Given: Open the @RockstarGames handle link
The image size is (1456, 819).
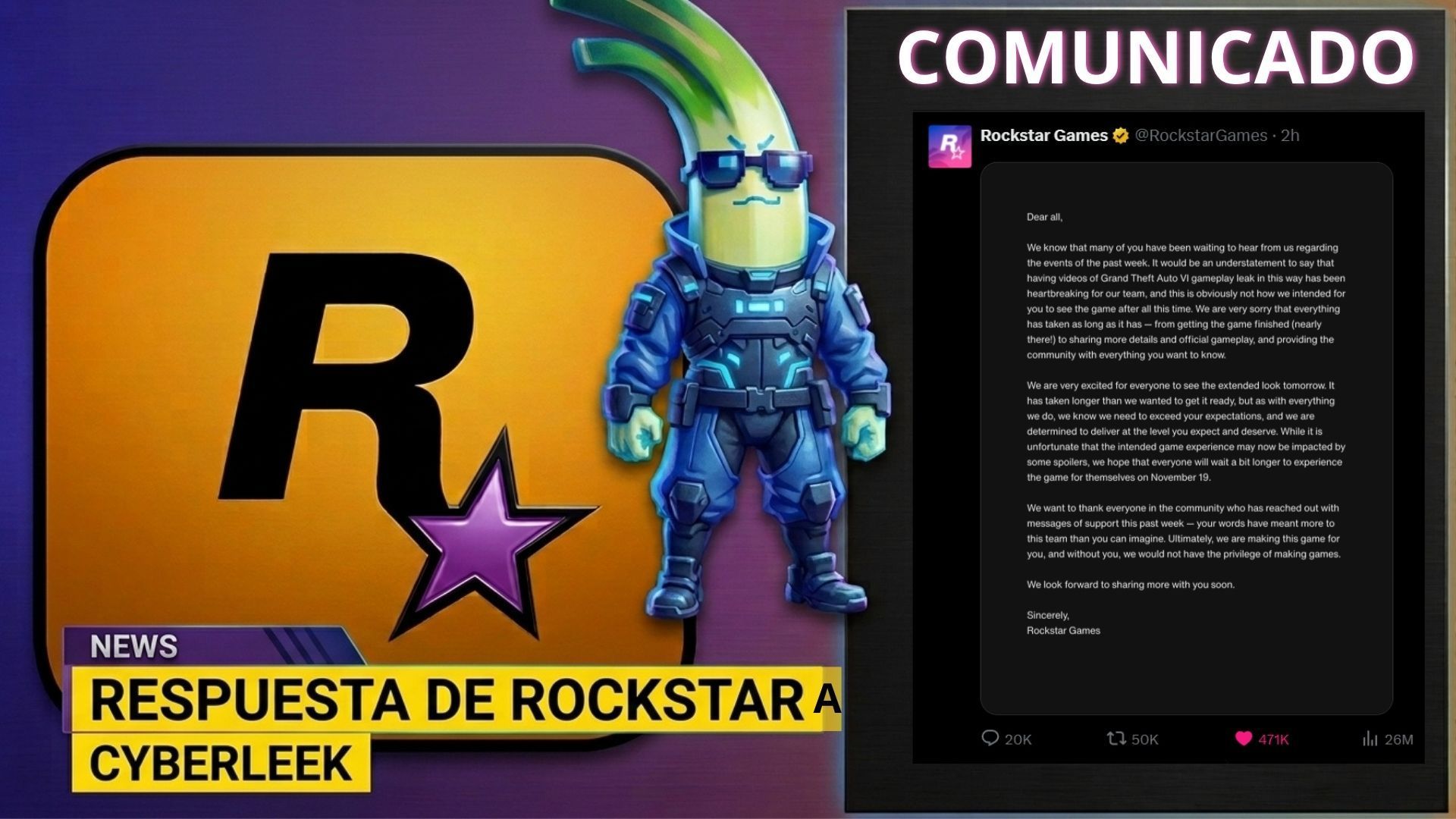Looking at the screenshot, I should tap(1200, 136).
